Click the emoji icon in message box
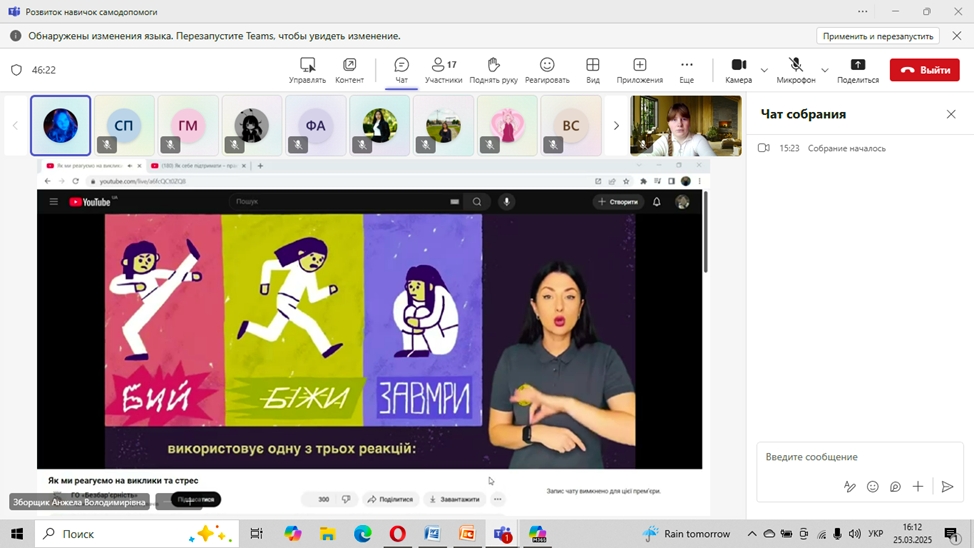This screenshot has width=974, height=548. tap(873, 487)
